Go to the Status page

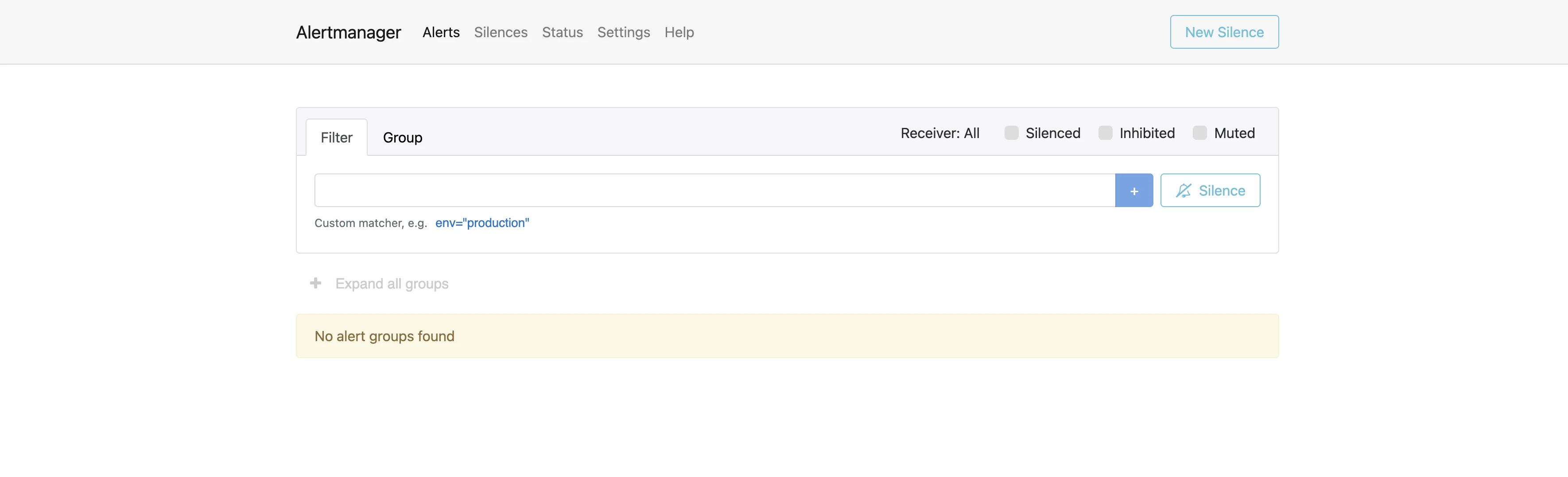[x=562, y=32]
